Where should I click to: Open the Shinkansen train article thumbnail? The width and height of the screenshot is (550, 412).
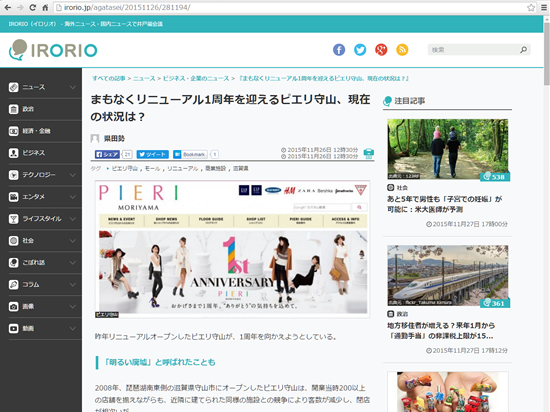tap(448, 275)
